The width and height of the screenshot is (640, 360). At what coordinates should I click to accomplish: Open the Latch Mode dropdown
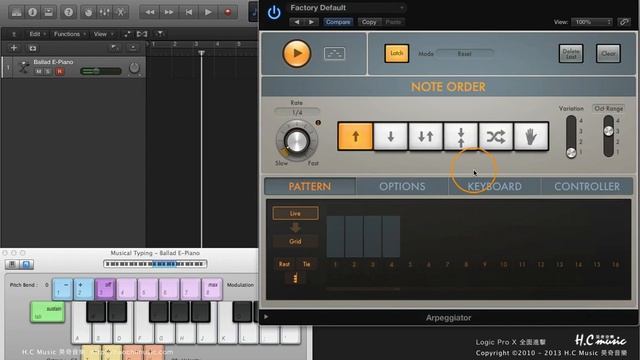464,53
